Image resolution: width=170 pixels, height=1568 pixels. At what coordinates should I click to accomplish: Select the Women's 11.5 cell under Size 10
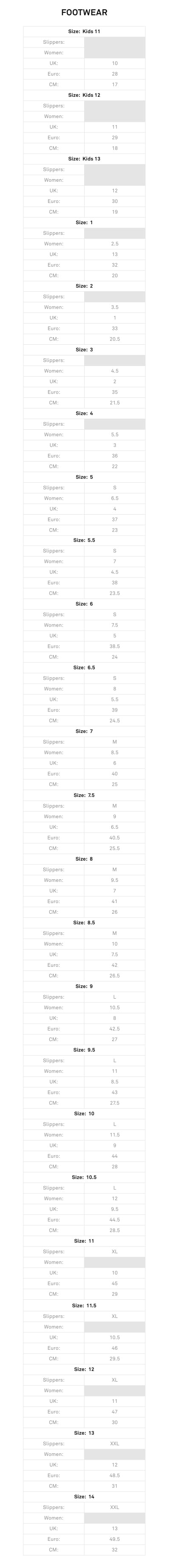pos(115,1134)
